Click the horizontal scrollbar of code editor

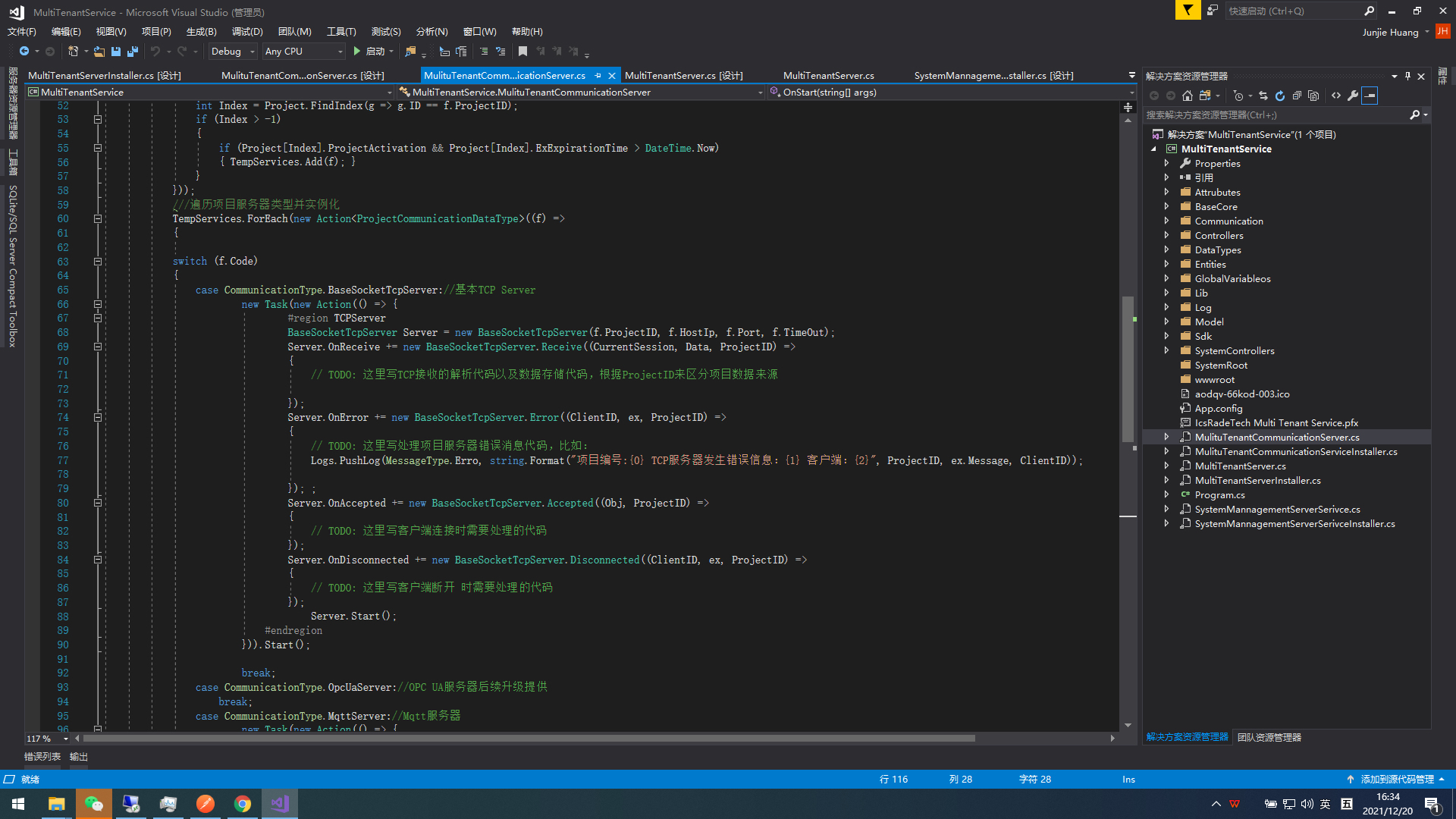coord(531,739)
